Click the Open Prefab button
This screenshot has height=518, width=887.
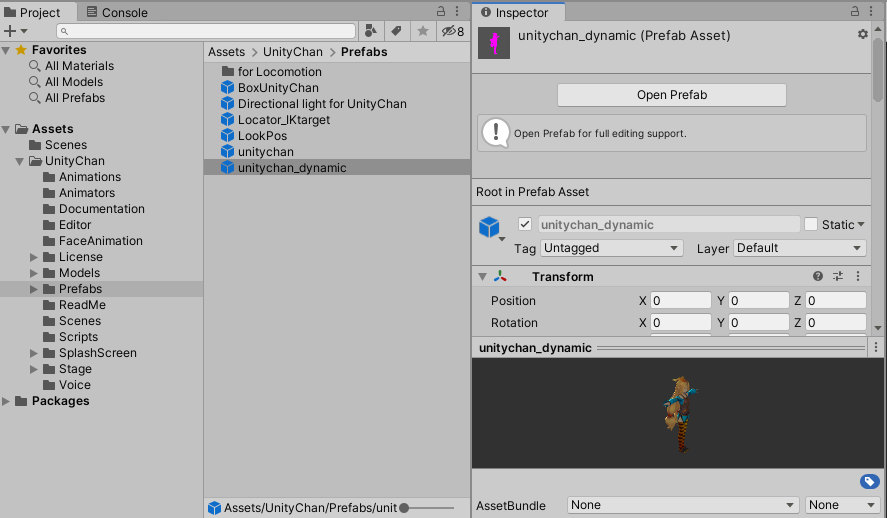tap(671, 95)
